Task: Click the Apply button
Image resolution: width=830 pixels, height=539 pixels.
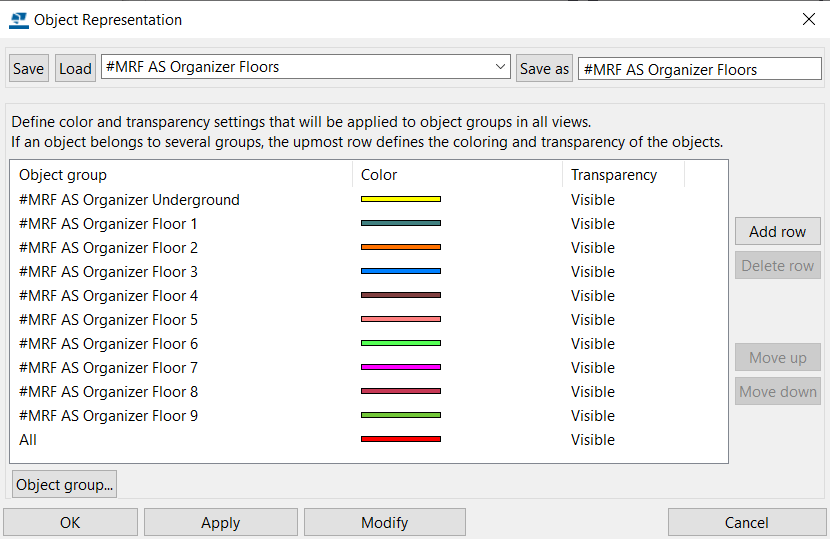Action: coord(221,523)
